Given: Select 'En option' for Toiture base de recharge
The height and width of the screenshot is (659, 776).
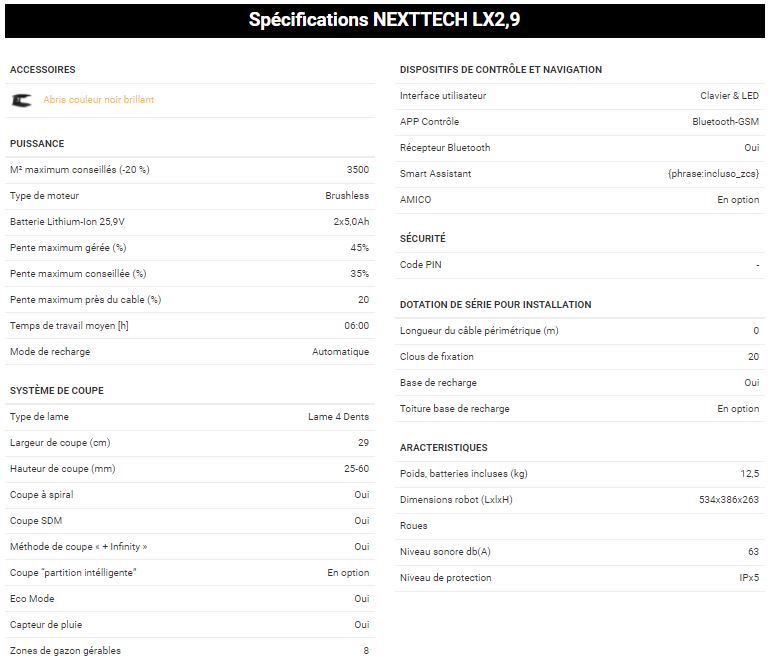Looking at the screenshot, I should 738,409.
